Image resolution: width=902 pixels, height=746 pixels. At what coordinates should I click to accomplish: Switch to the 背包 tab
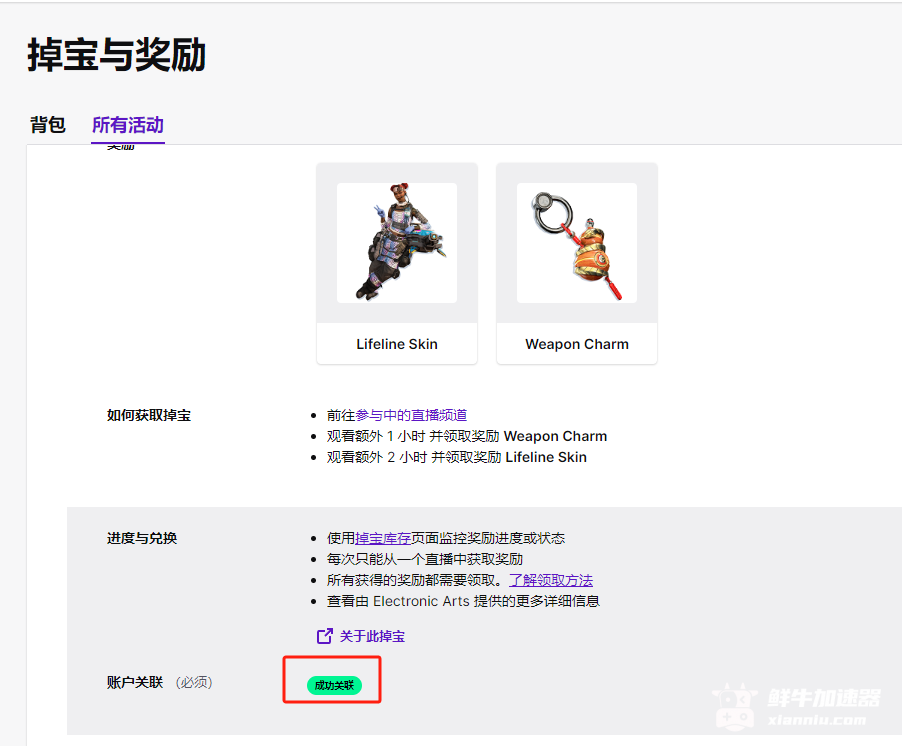(x=48, y=125)
